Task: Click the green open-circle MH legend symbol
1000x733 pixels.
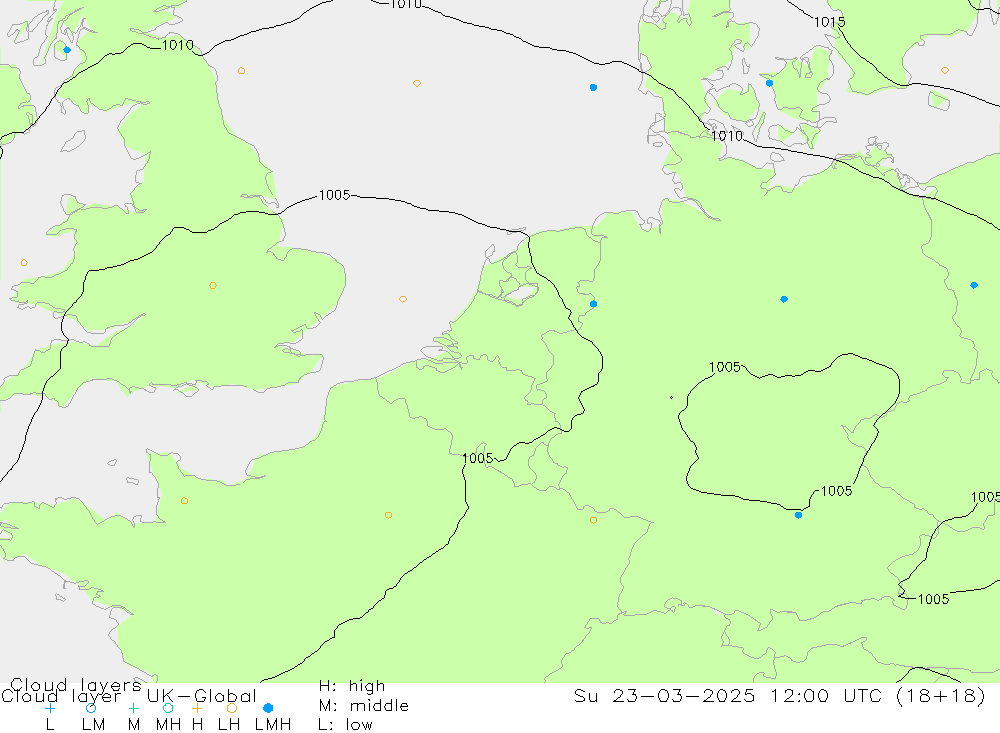Action: (x=168, y=708)
